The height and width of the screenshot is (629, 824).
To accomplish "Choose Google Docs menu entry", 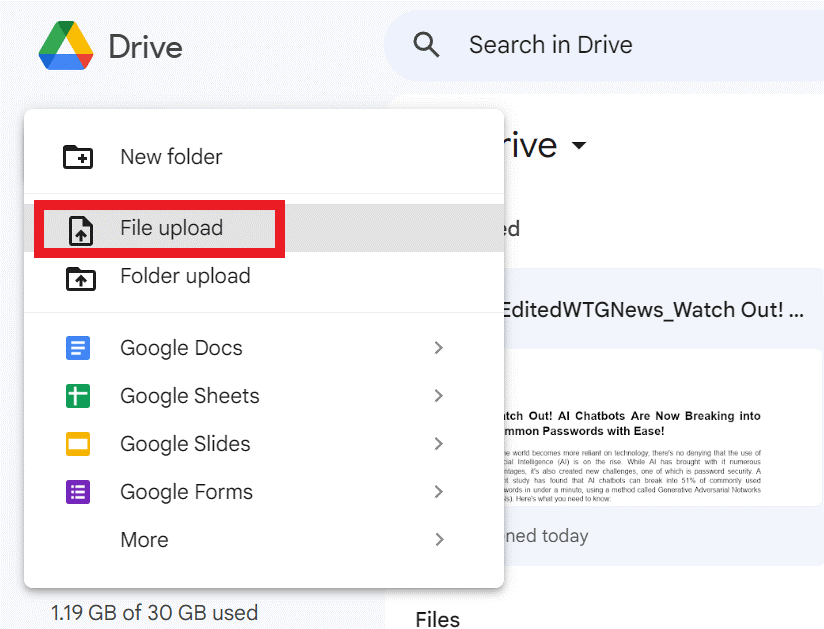I will tap(264, 348).
